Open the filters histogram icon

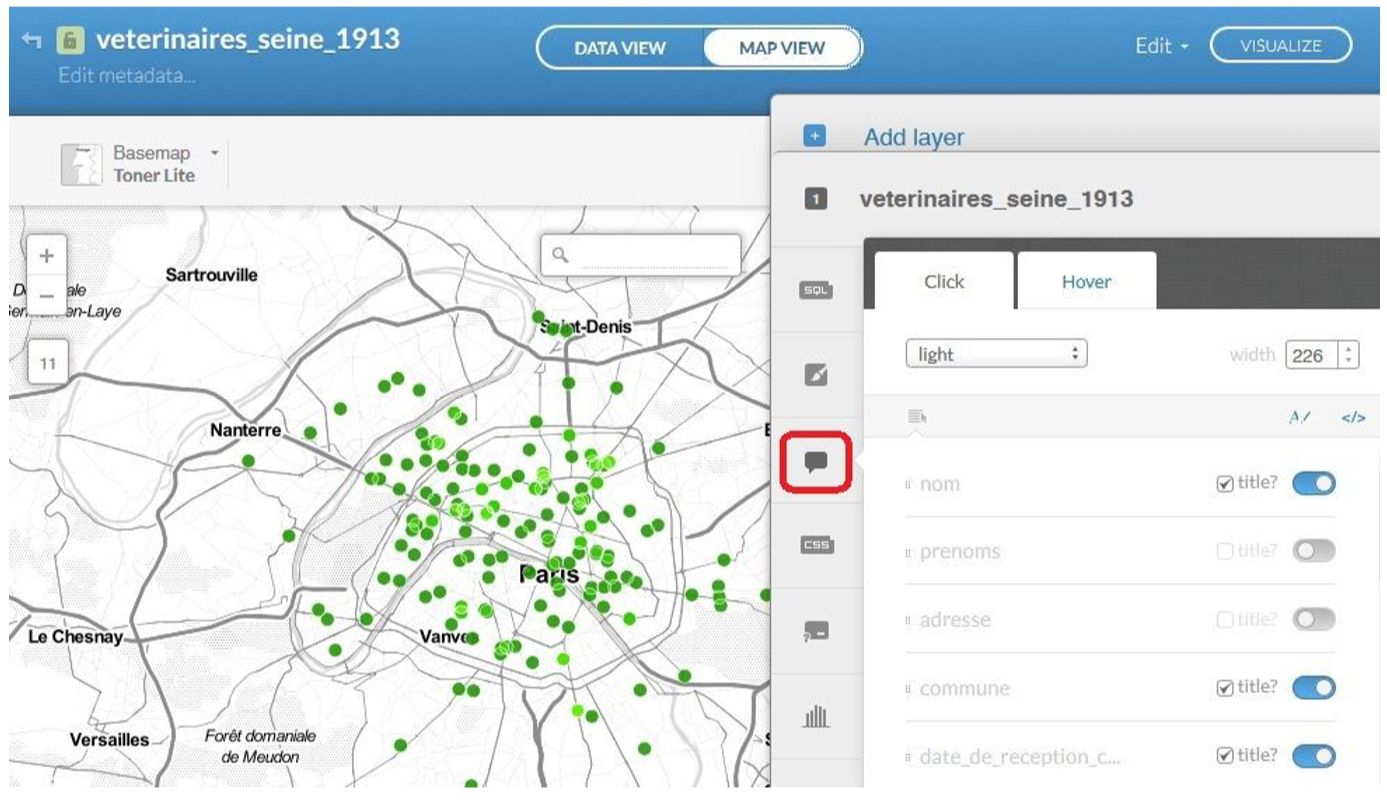[816, 716]
